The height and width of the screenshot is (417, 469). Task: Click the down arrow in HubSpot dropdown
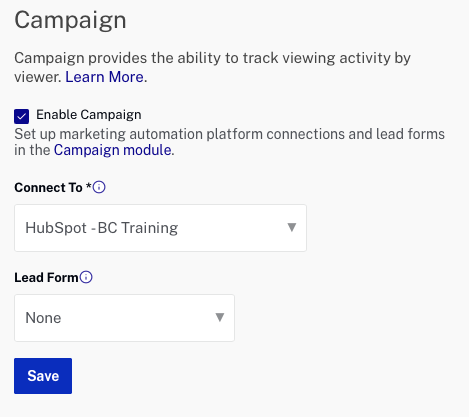click(292, 227)
